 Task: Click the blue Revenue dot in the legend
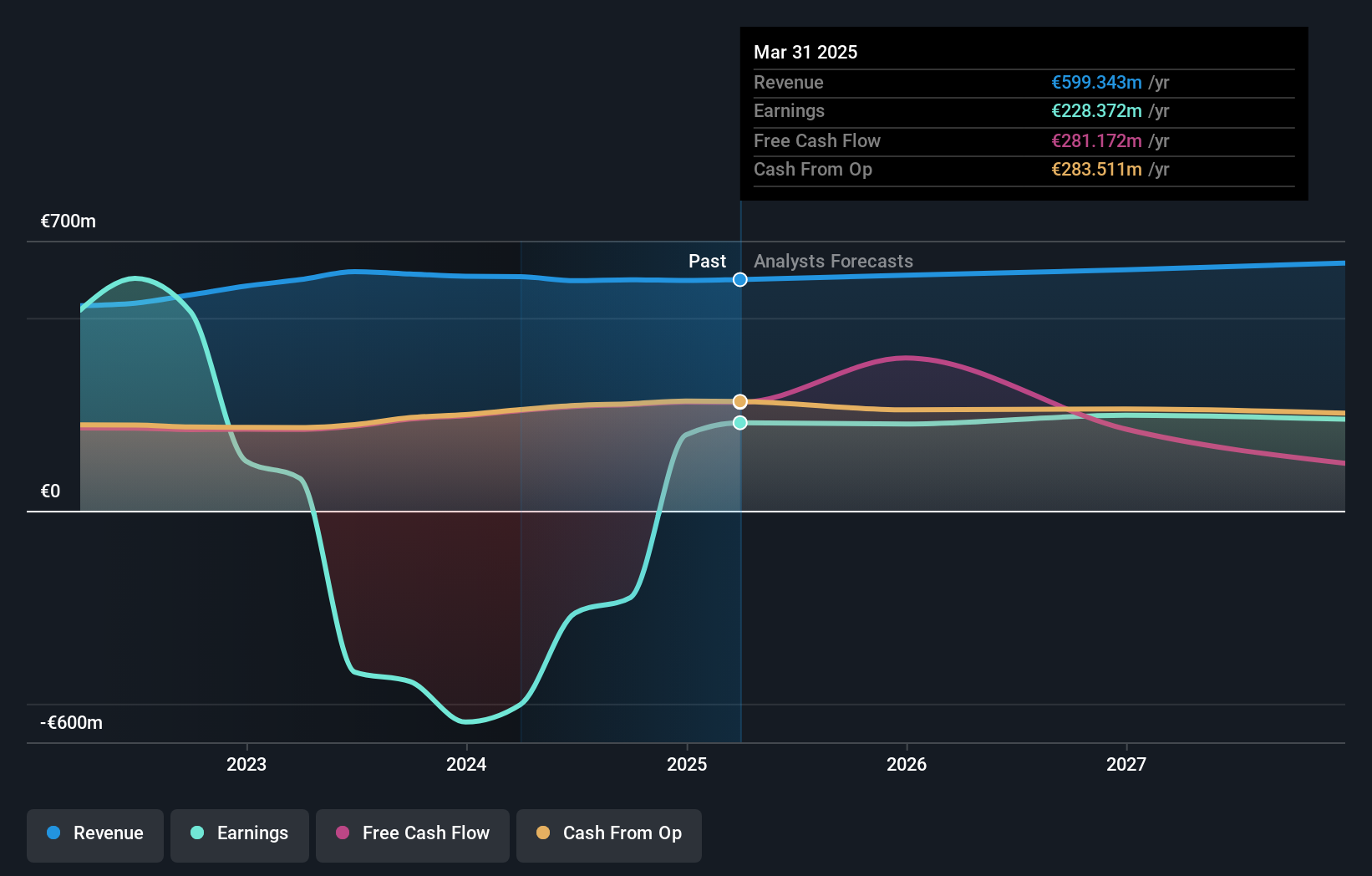[x=53, y=833]
